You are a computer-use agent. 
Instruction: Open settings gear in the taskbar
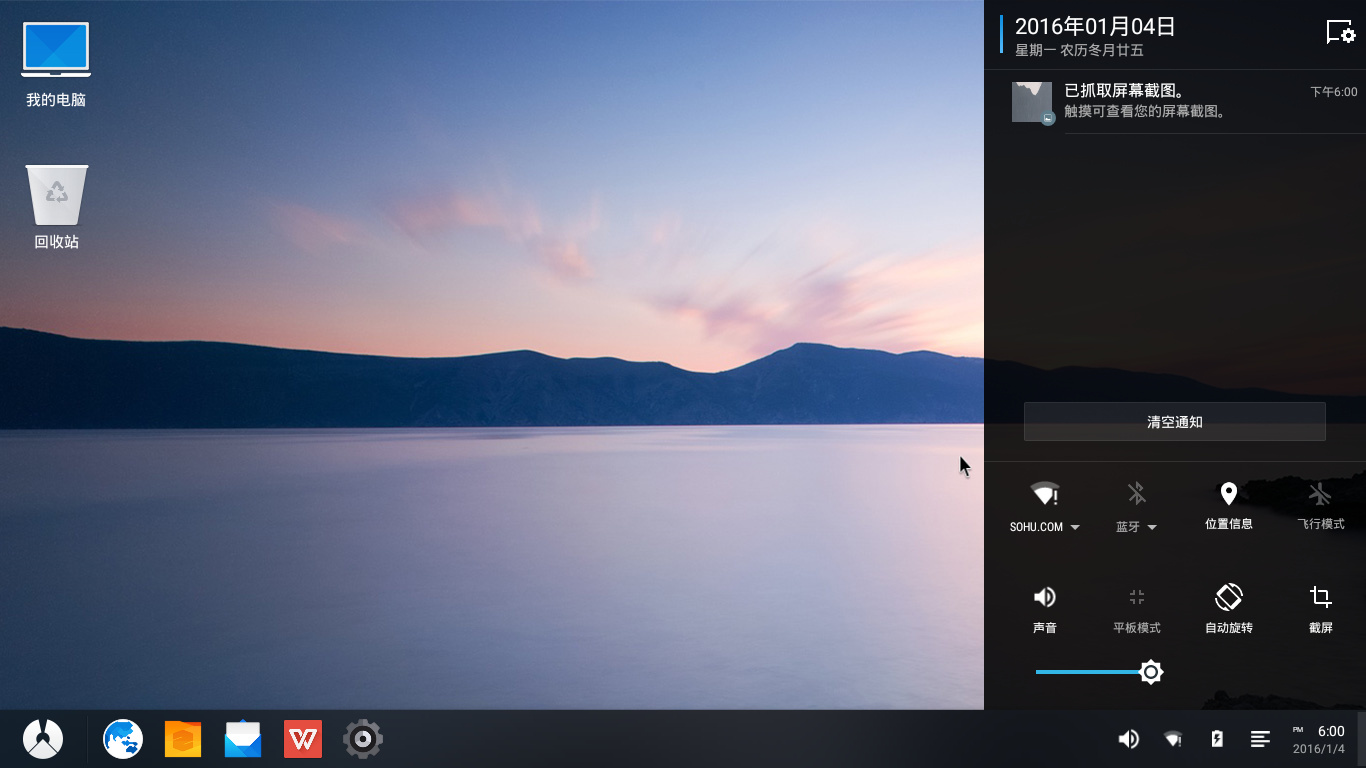(x=363, y=739)
